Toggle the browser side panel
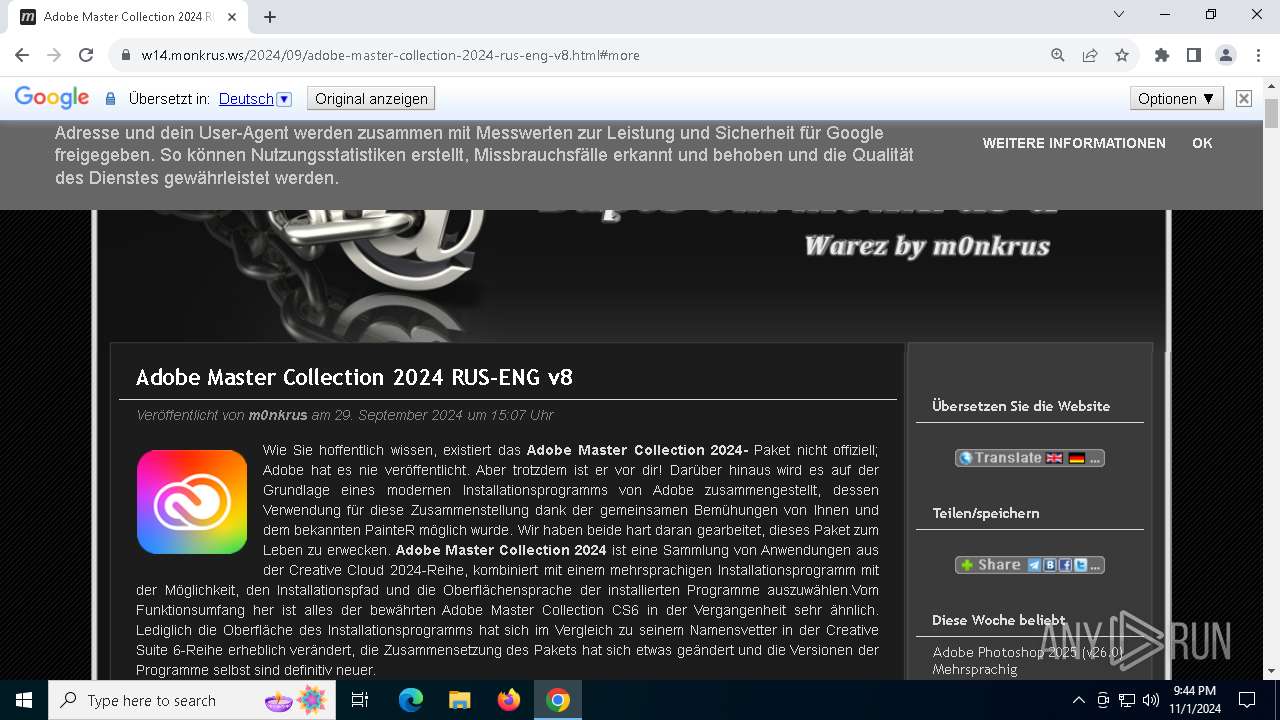Viewport: 1280px width, 720px height. pyautogui.click(x=1194, y=55)
